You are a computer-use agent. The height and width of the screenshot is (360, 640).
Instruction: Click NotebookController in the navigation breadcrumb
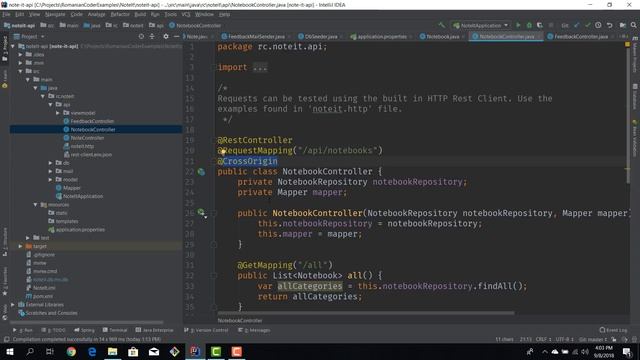(x=198, y=25)
